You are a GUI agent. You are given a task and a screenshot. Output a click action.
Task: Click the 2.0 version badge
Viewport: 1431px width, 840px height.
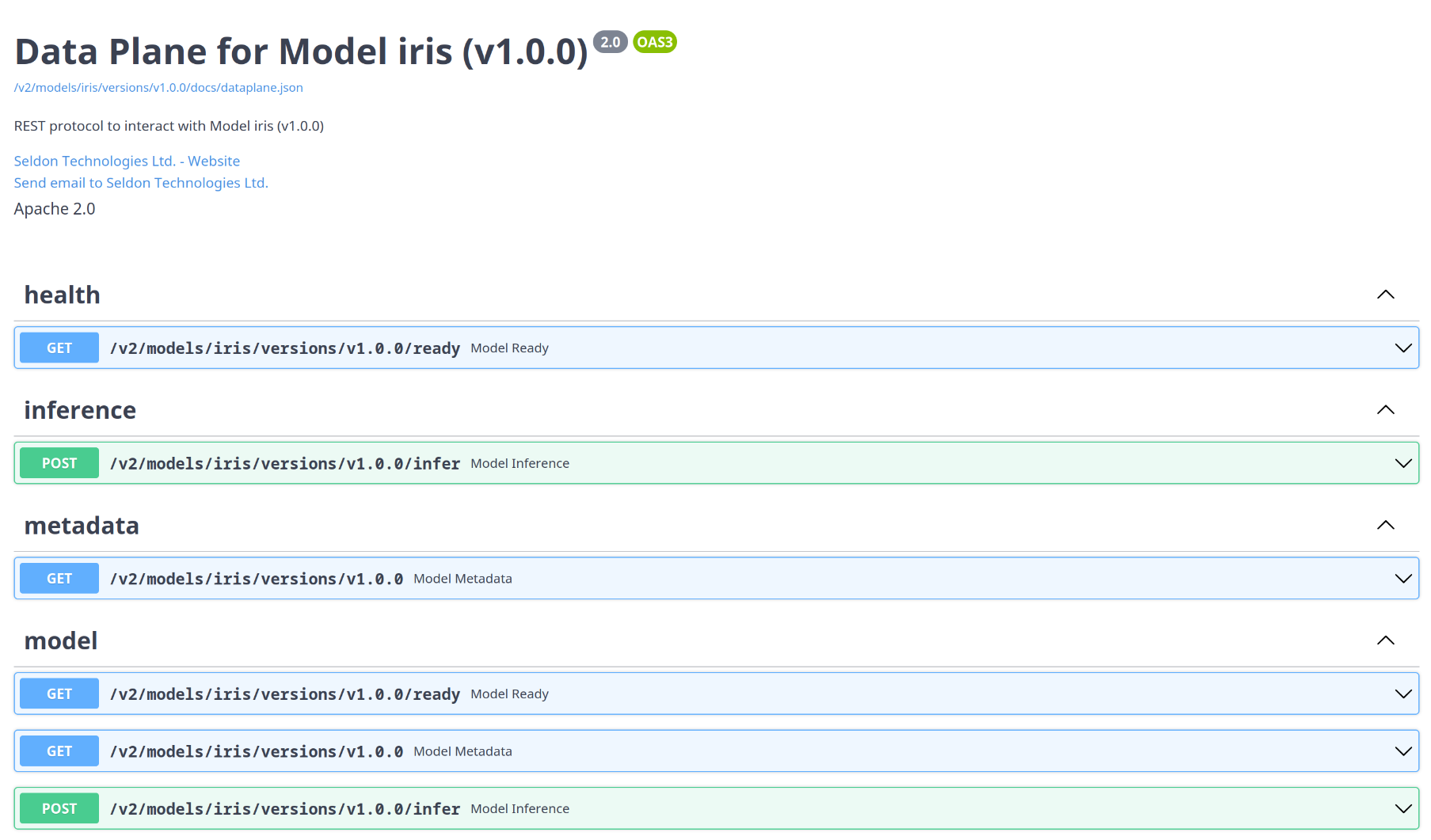611,42
